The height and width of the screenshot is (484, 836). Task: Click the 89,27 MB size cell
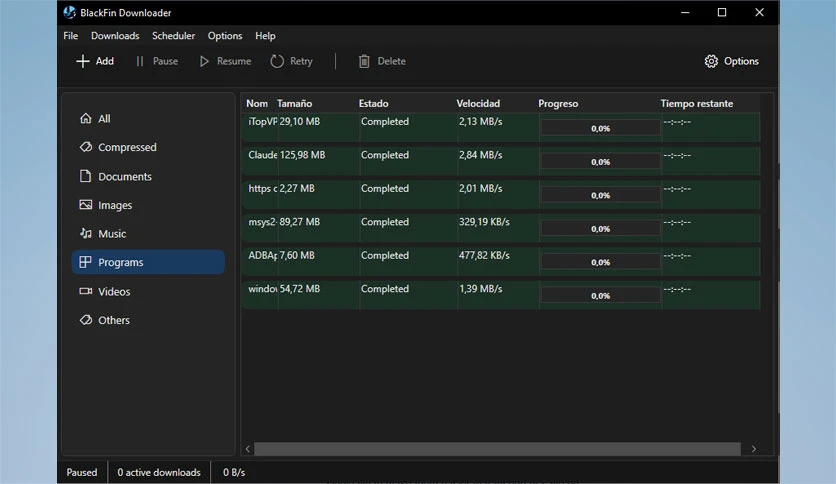(x=300, y=222)
